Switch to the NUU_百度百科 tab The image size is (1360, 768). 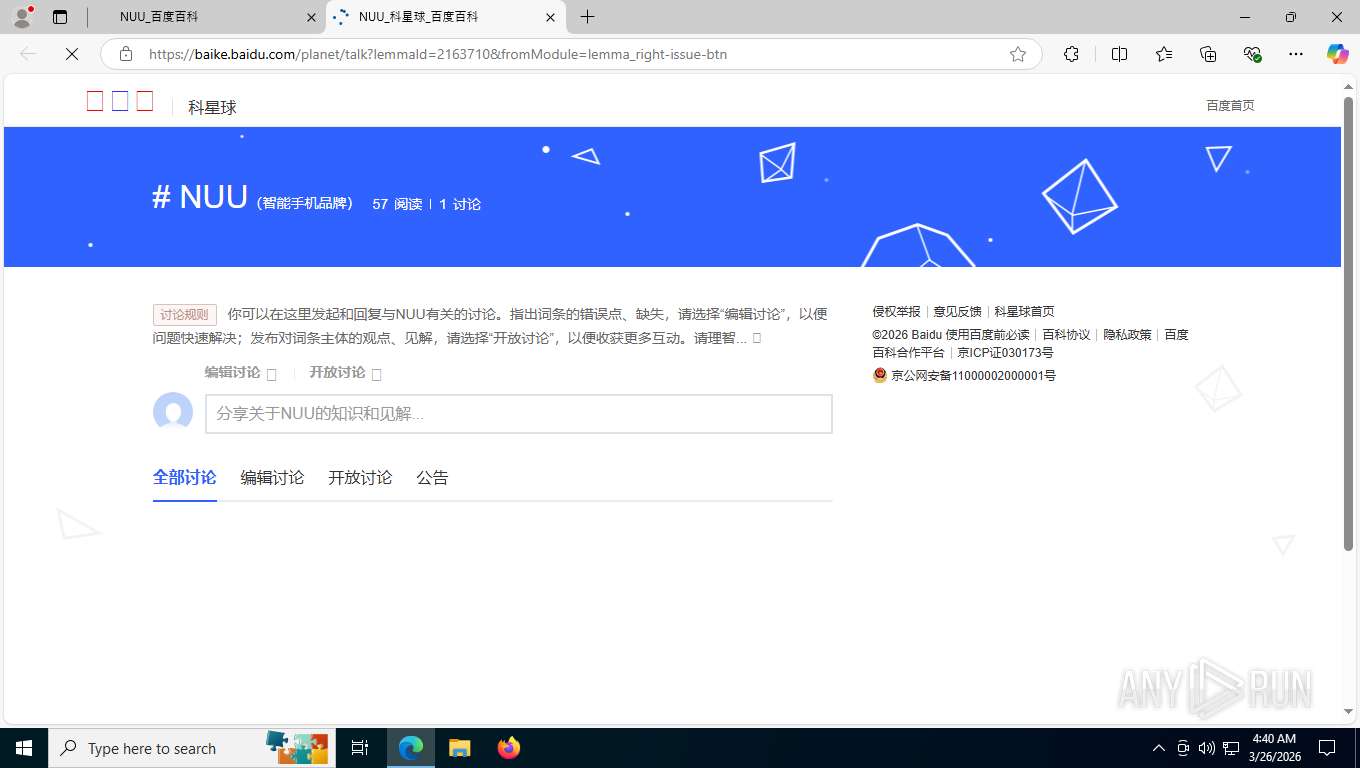click(x=206, y=17)
